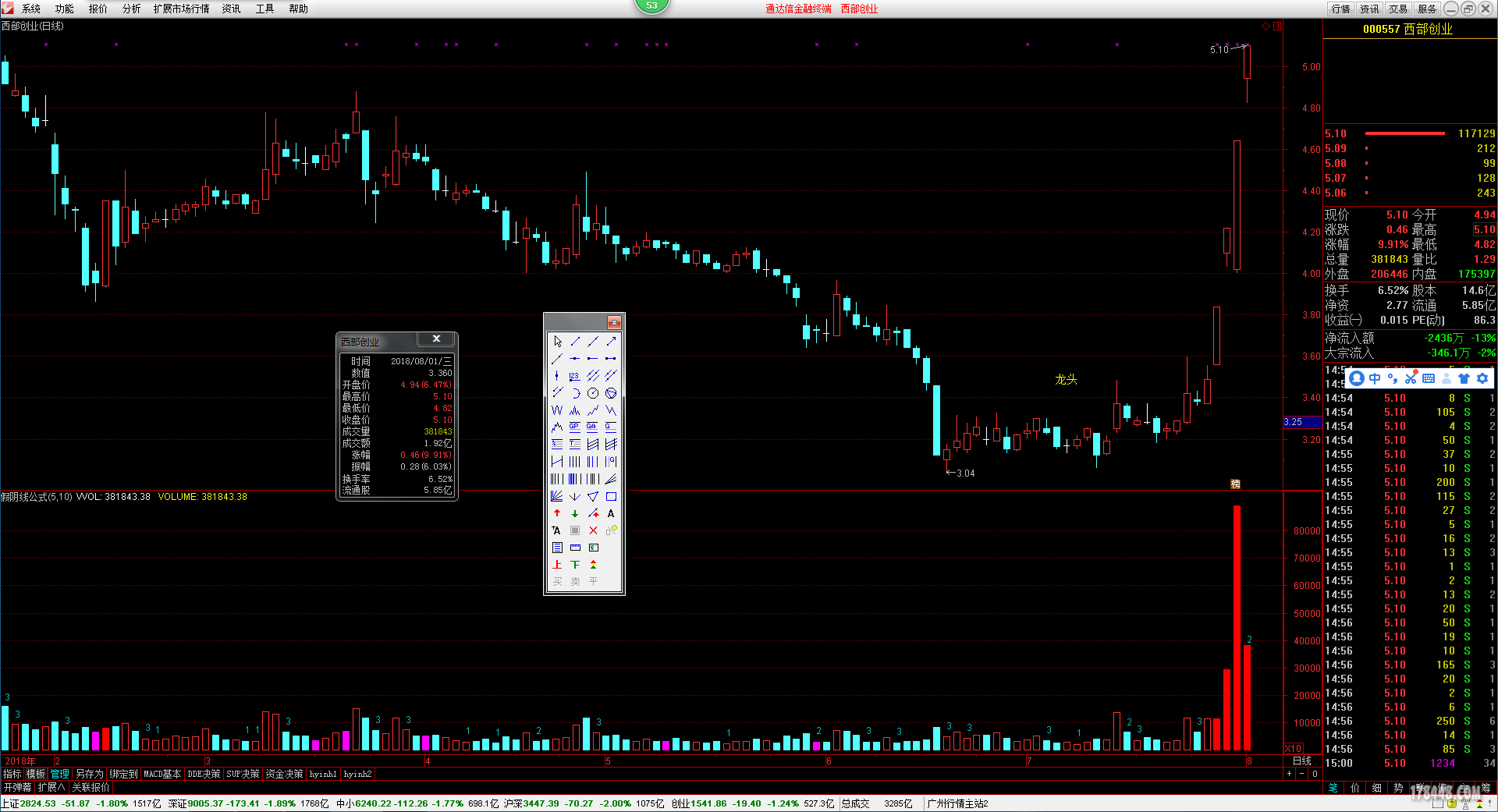Viewport: 1498px width, 812px height.
Task: Select the W pattern drawing tool
Action: tap(557, 410)
